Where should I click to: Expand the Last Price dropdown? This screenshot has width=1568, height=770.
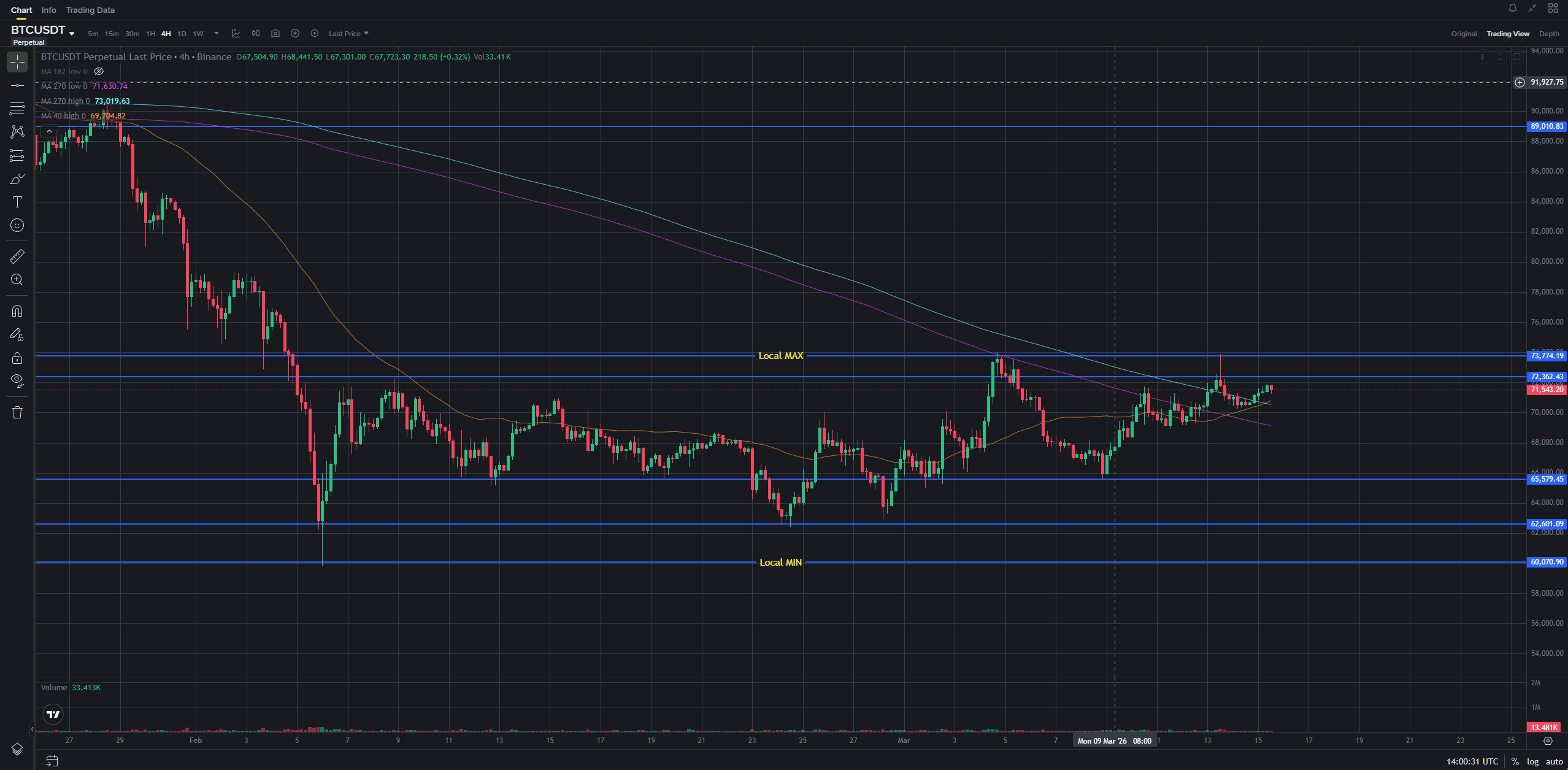pyautogui.click(x=348, y=34)
